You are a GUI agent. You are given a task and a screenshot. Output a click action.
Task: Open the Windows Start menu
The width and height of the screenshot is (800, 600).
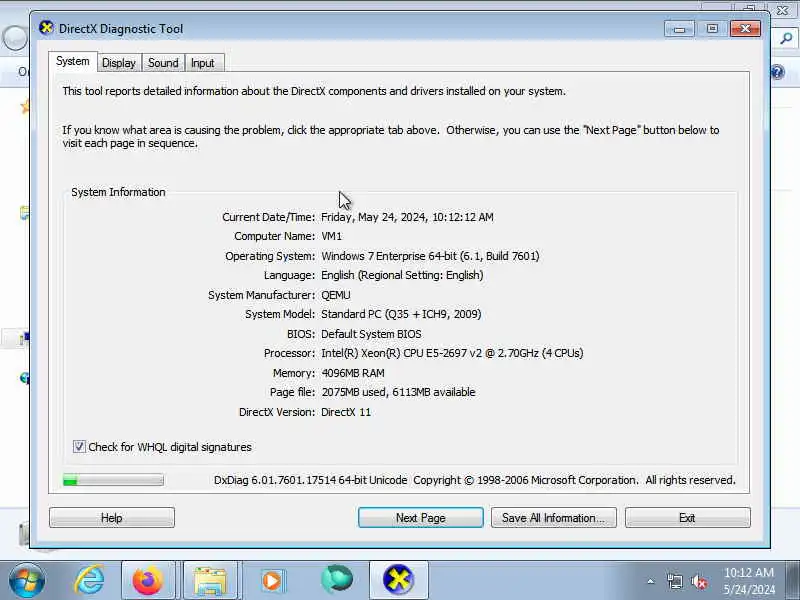point(27,580)
